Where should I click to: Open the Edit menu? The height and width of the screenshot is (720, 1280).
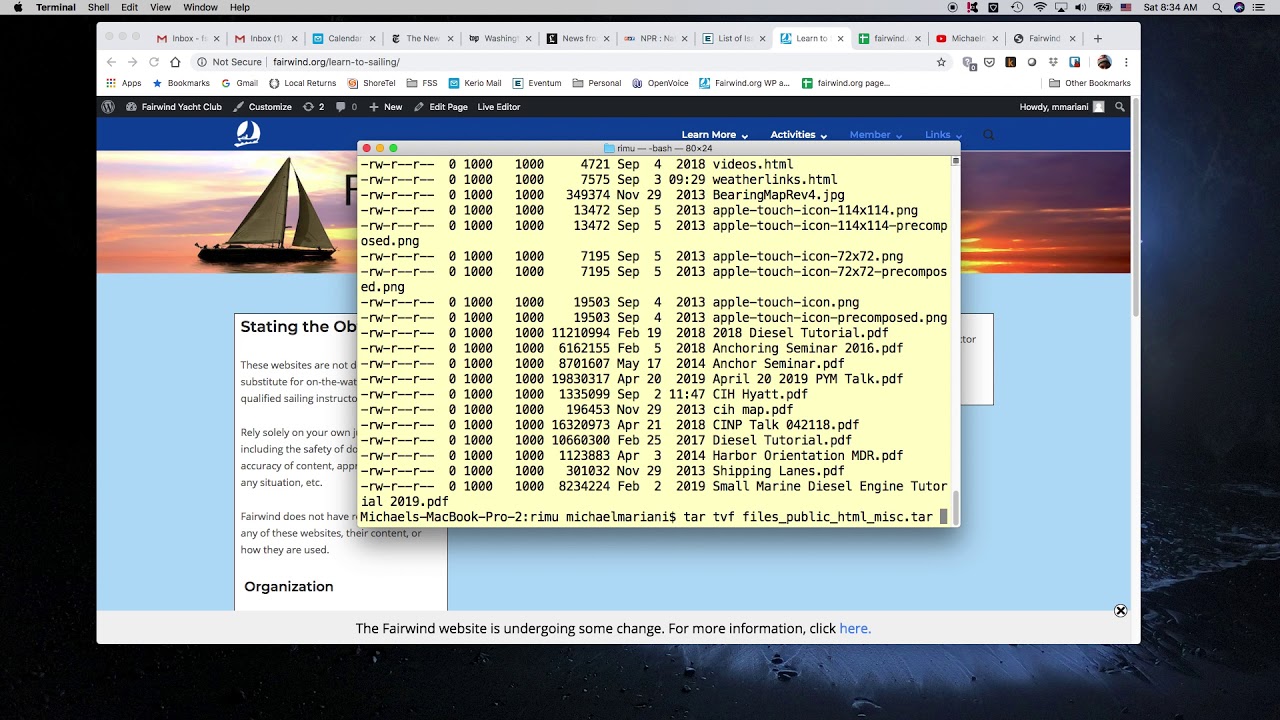(130, 7)
